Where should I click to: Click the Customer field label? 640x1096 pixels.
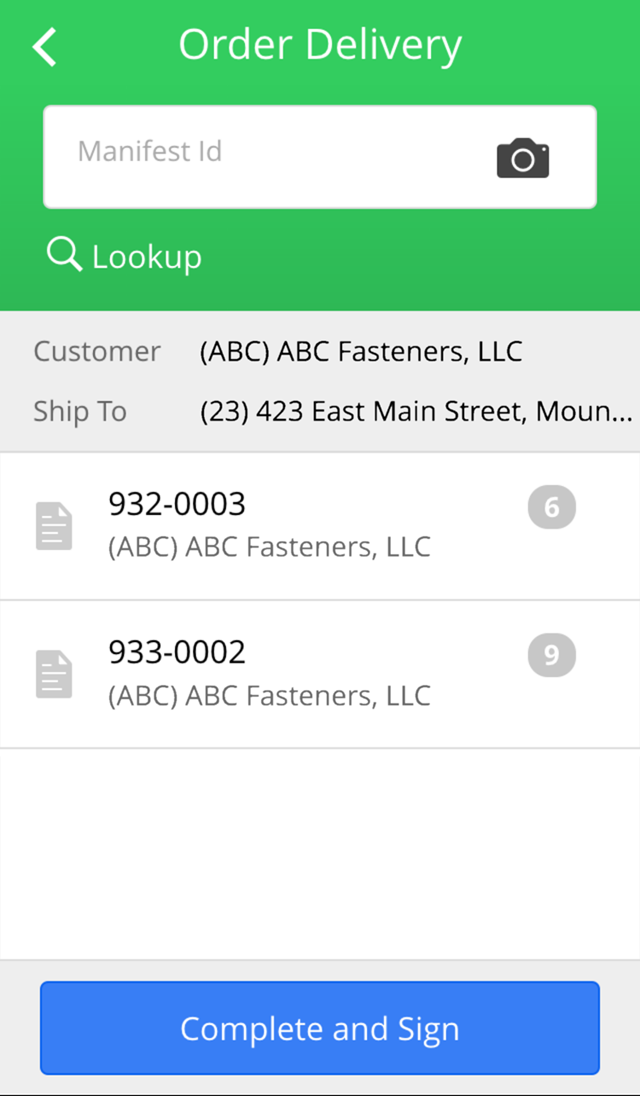[97, 351]
